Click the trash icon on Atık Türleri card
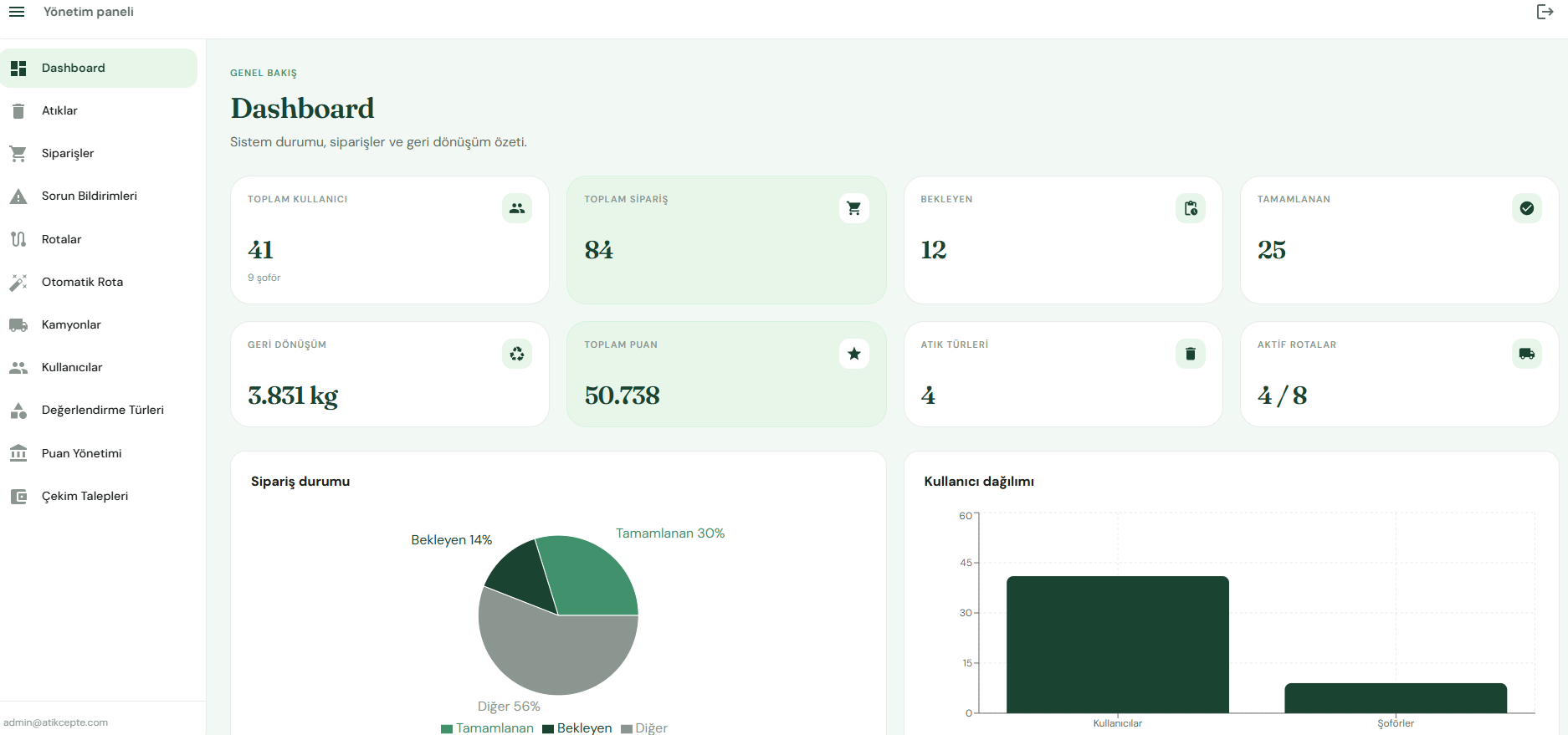 (1191, 354)
